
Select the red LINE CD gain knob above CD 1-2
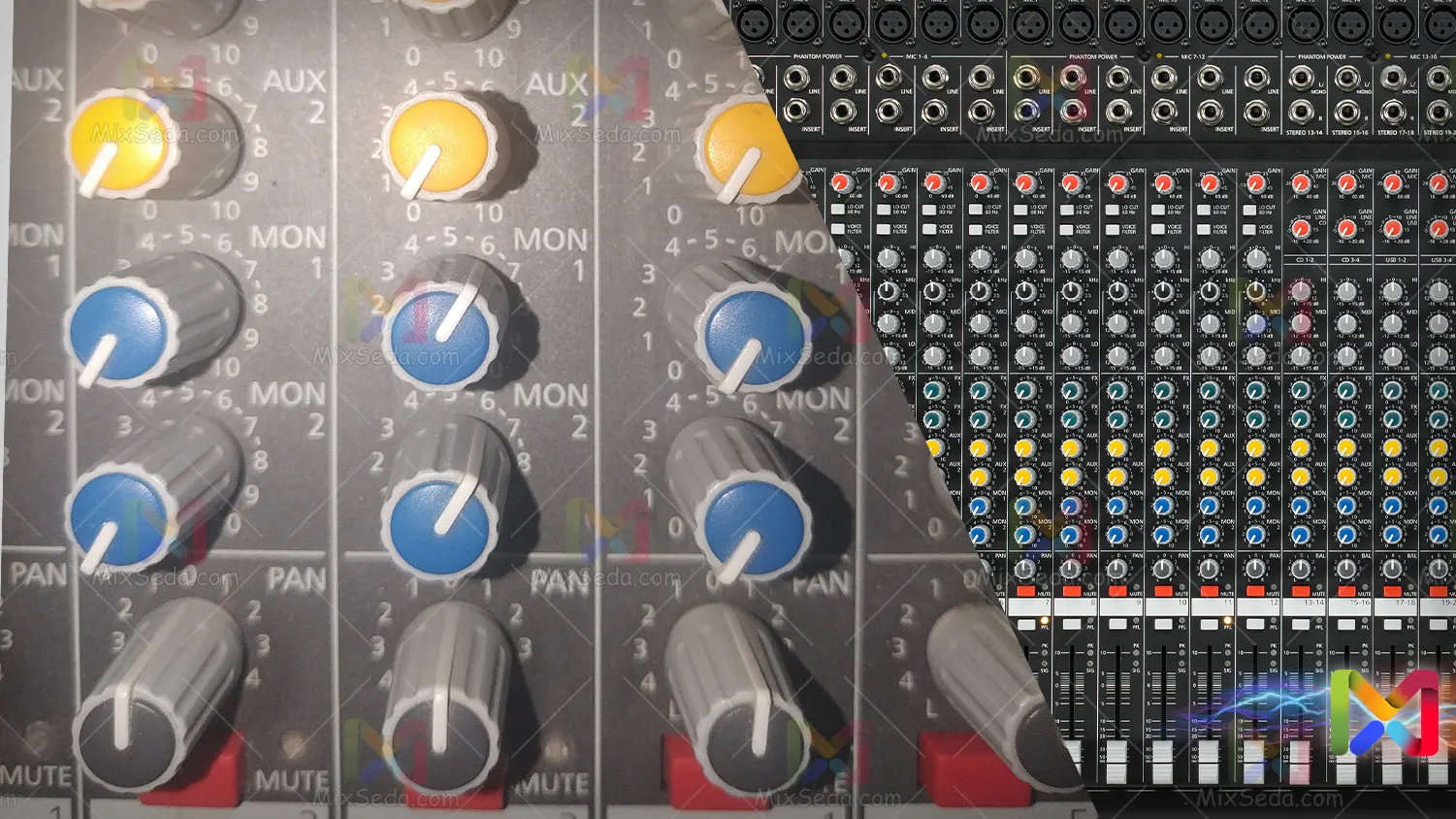pos(1301,229)
